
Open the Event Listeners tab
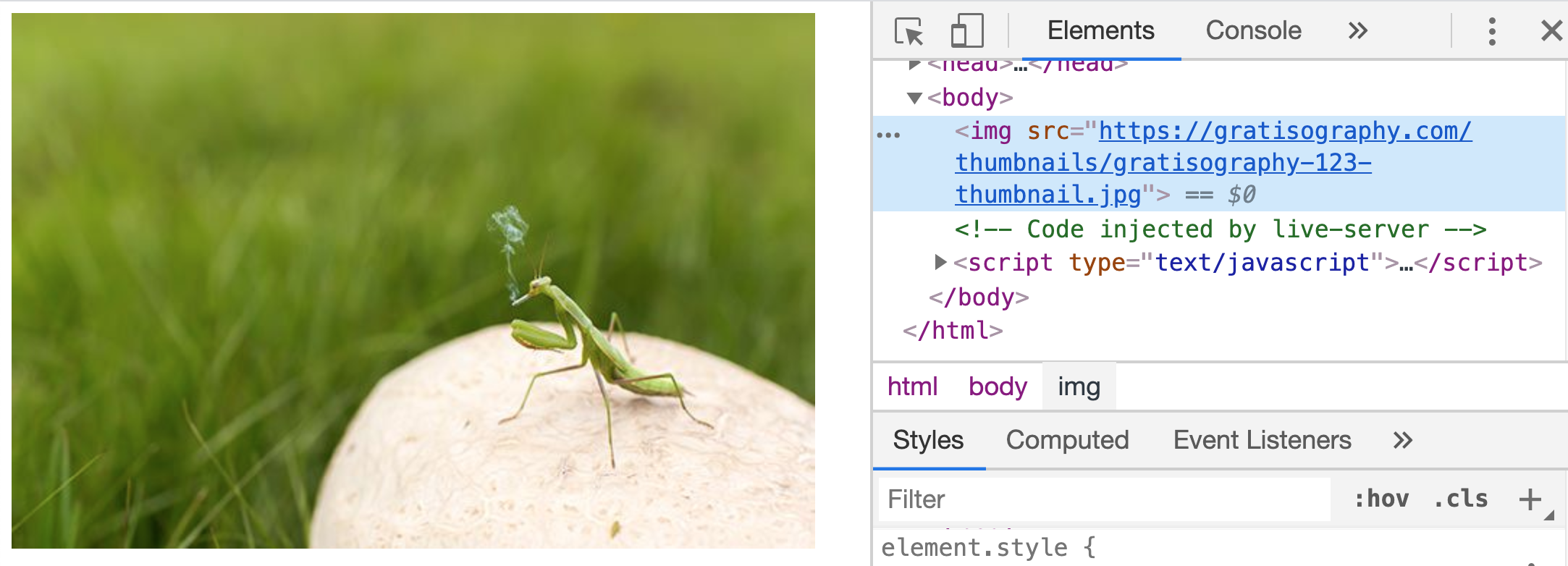click(1262, 440)
